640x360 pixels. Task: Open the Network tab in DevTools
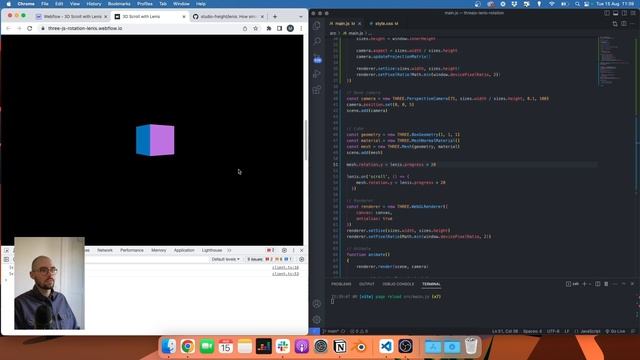[x=105, y=250]
